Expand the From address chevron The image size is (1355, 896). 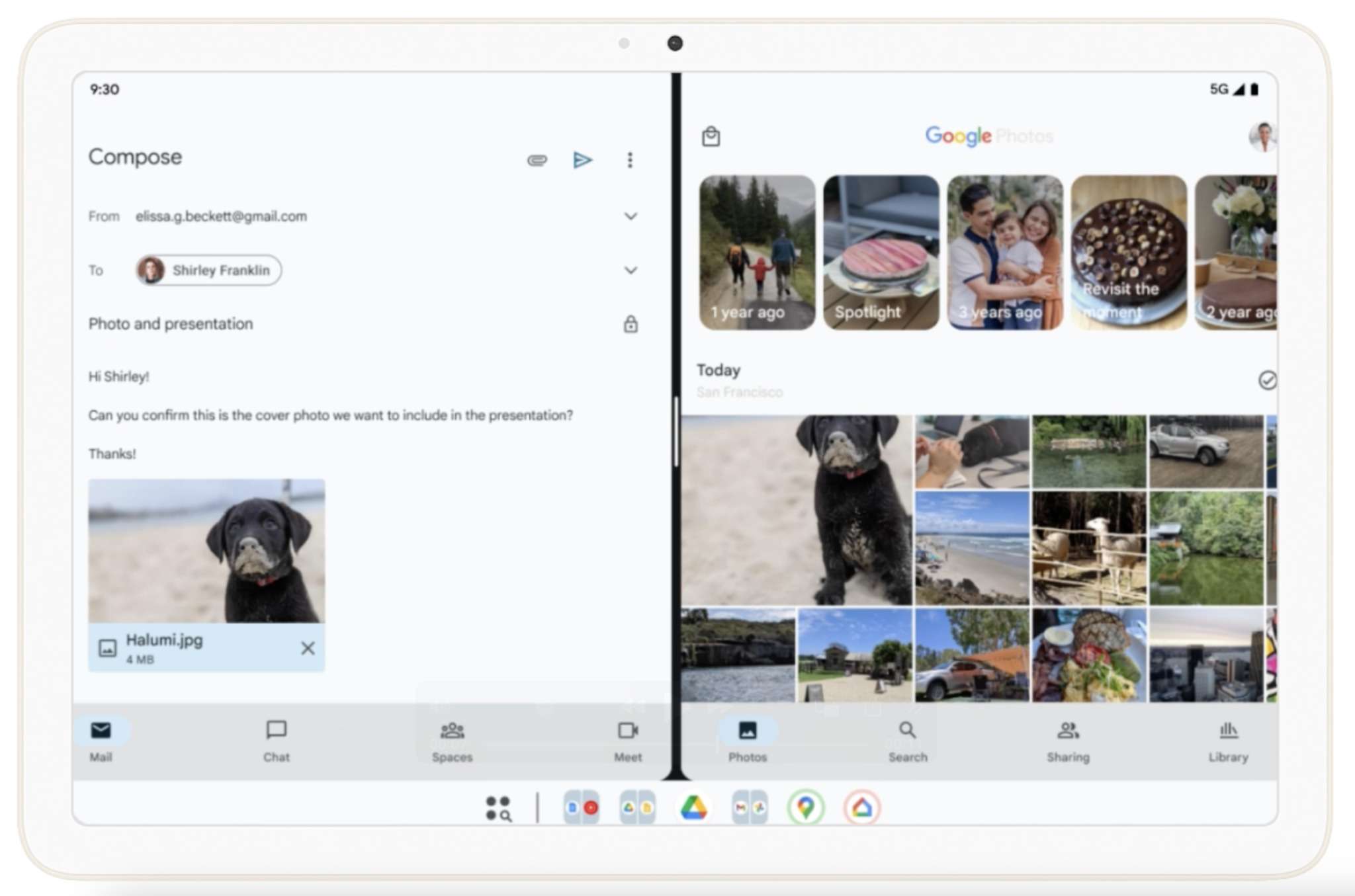(631, 216)
